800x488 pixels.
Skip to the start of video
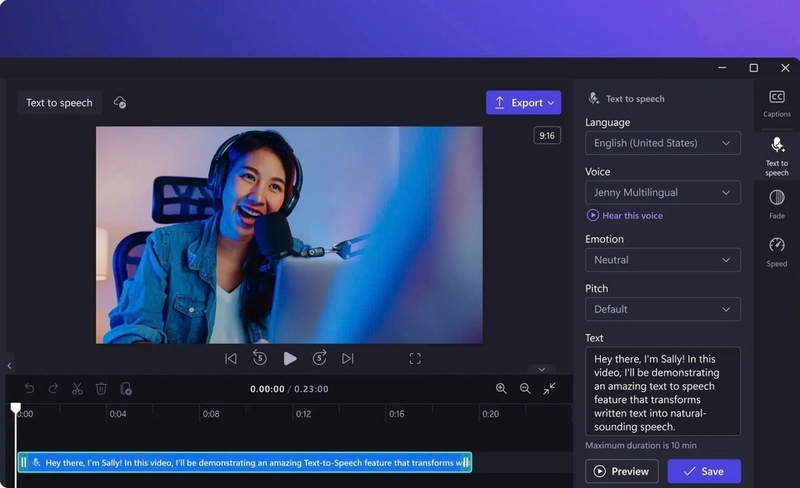tap(231, 359)
